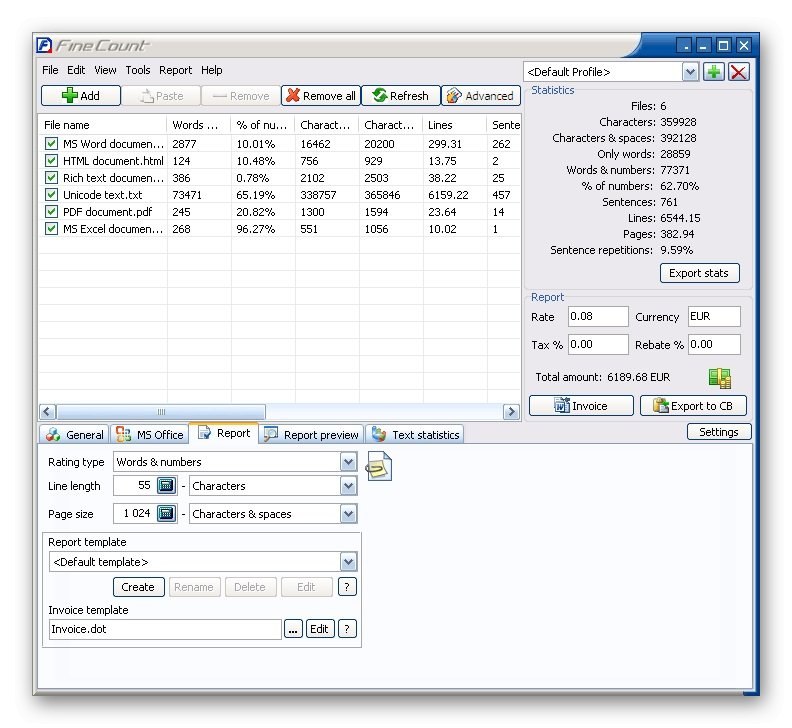
Task: Click lines cell value 6159.22
Action: coord(449,195)
